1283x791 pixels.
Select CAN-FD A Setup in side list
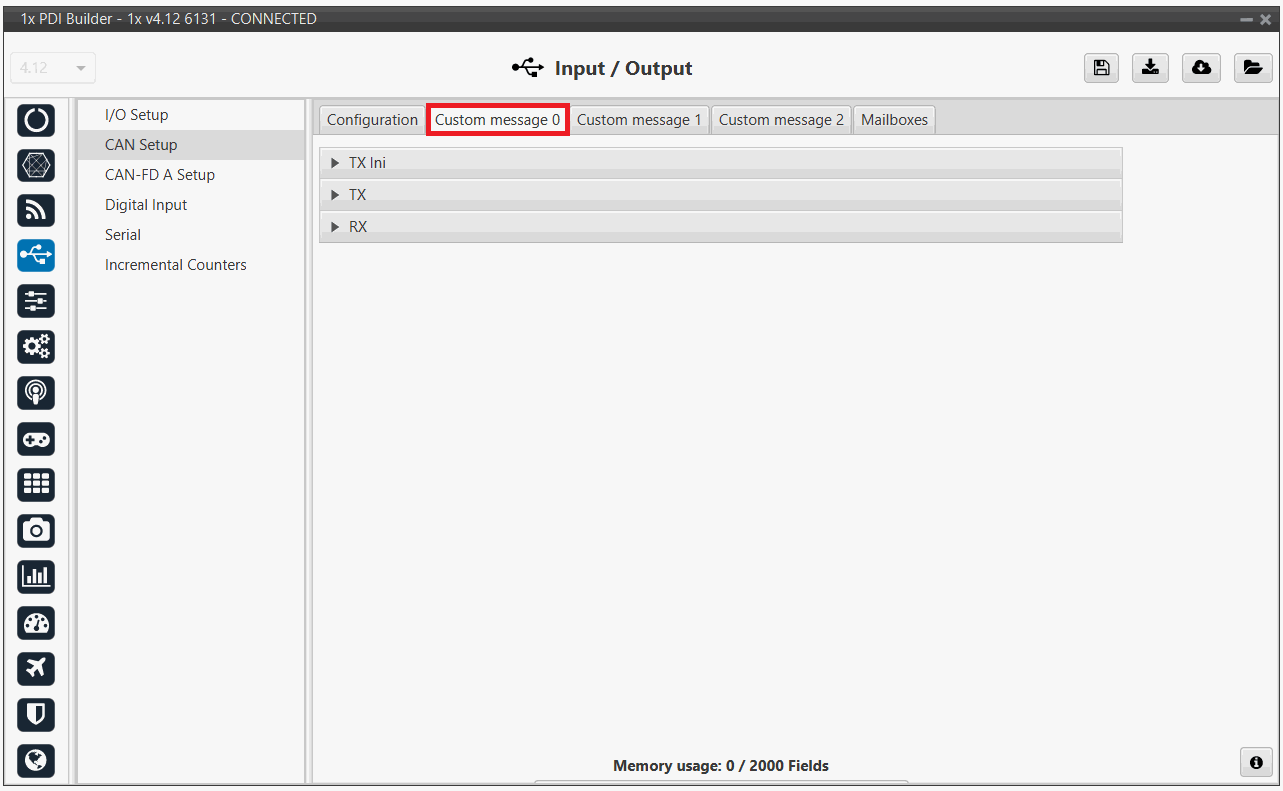tap(160, 175)
